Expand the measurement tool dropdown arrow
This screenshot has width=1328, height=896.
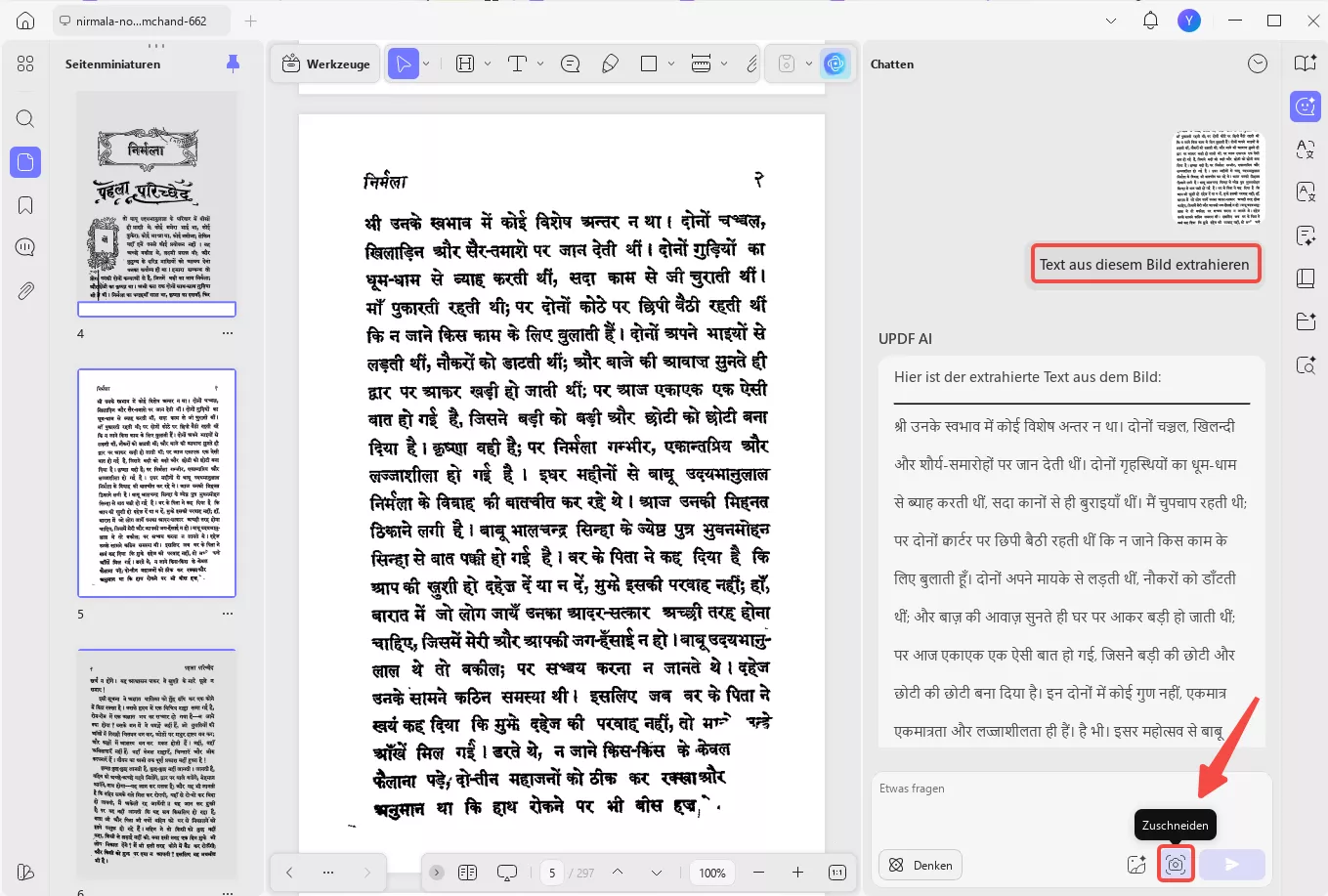pyautogui.click(x=724, y=64)
